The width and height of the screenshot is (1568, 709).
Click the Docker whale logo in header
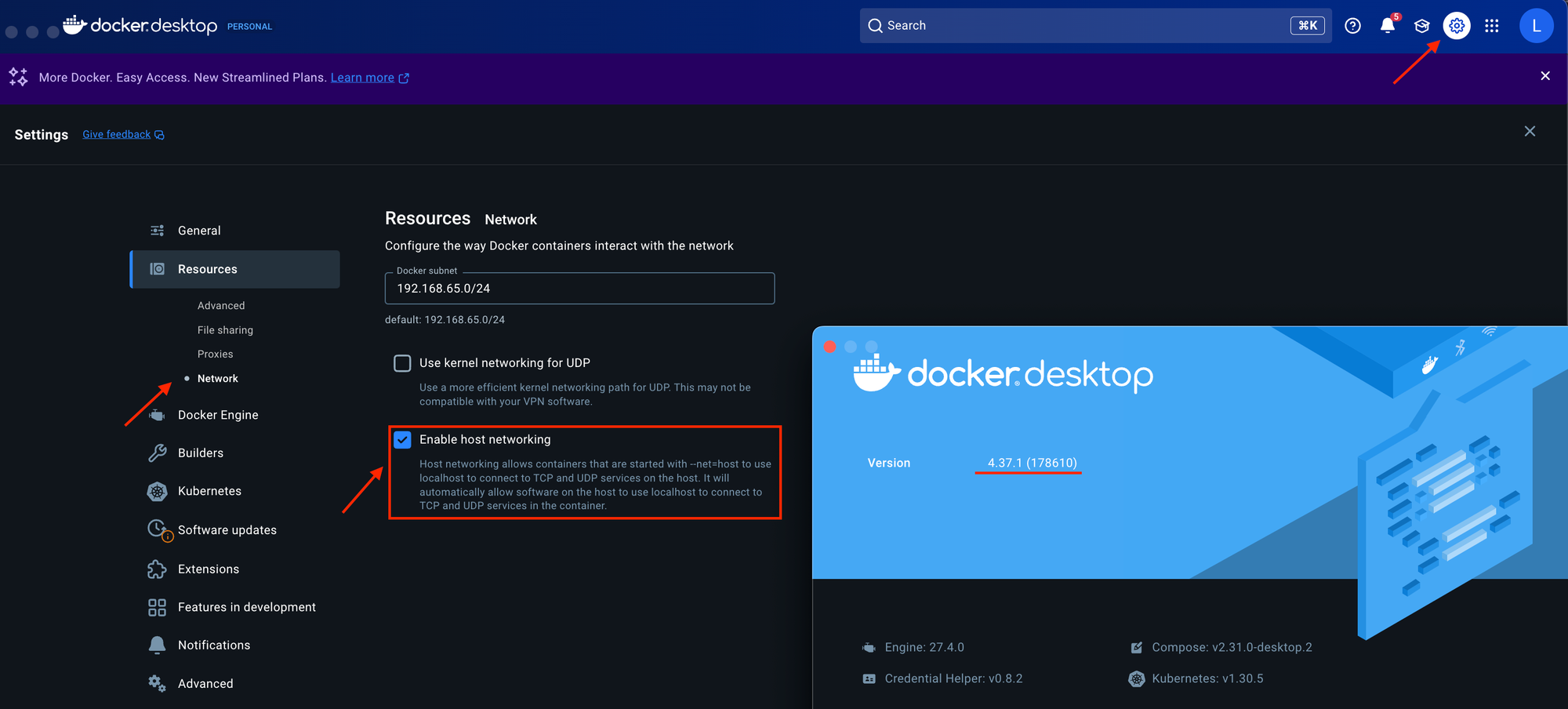(74, 25)
